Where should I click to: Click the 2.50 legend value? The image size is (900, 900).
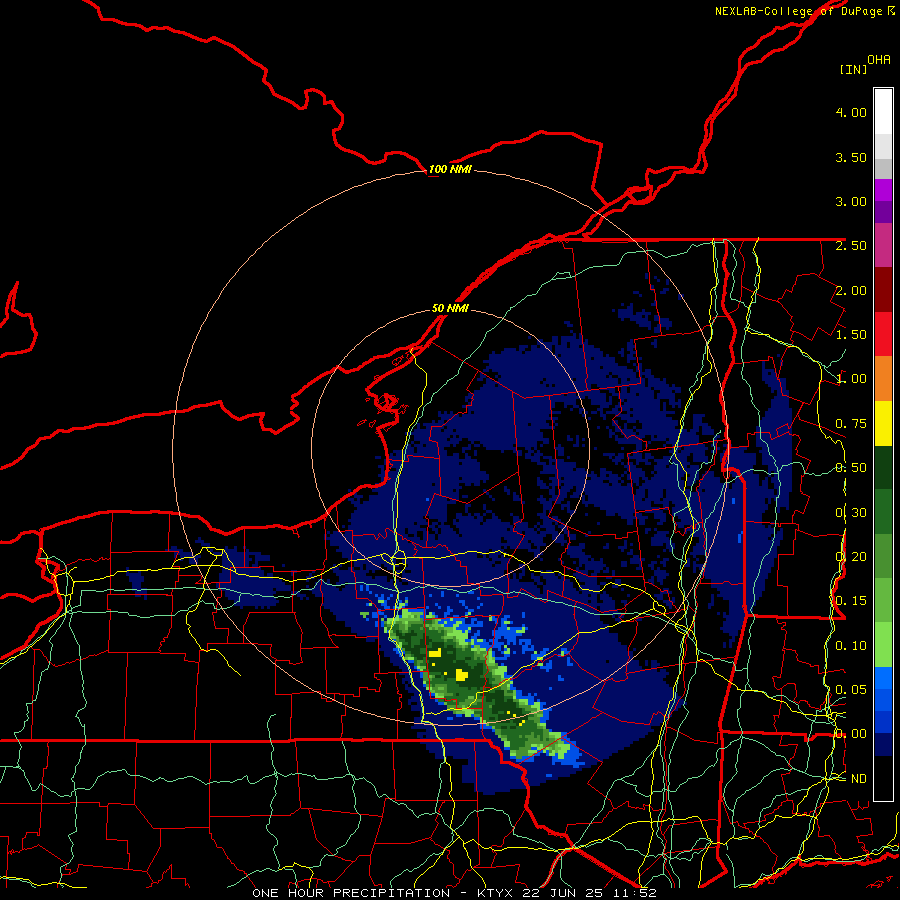point(851,246)
